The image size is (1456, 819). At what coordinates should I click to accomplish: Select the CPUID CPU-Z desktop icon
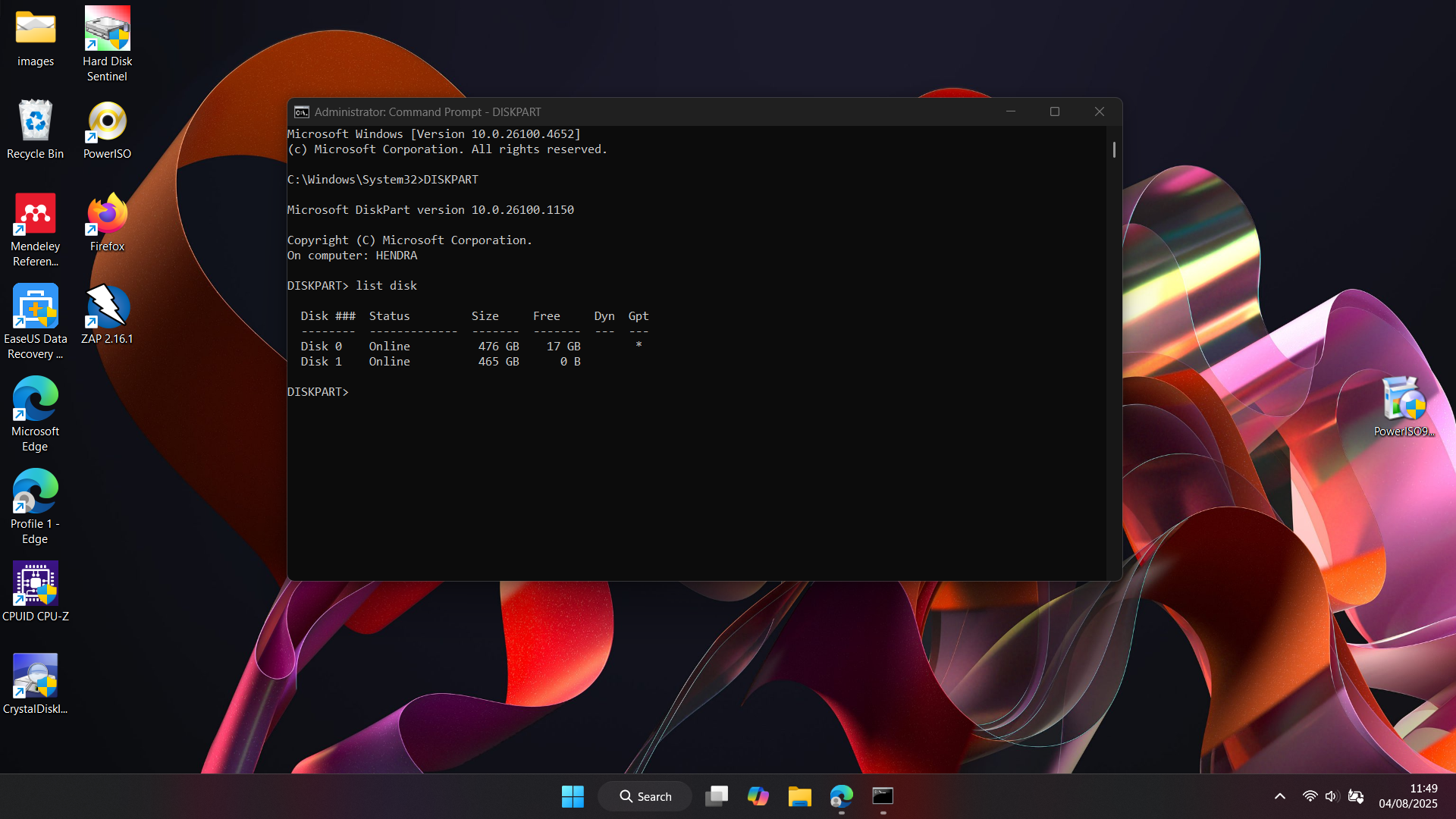pos(36,585)
